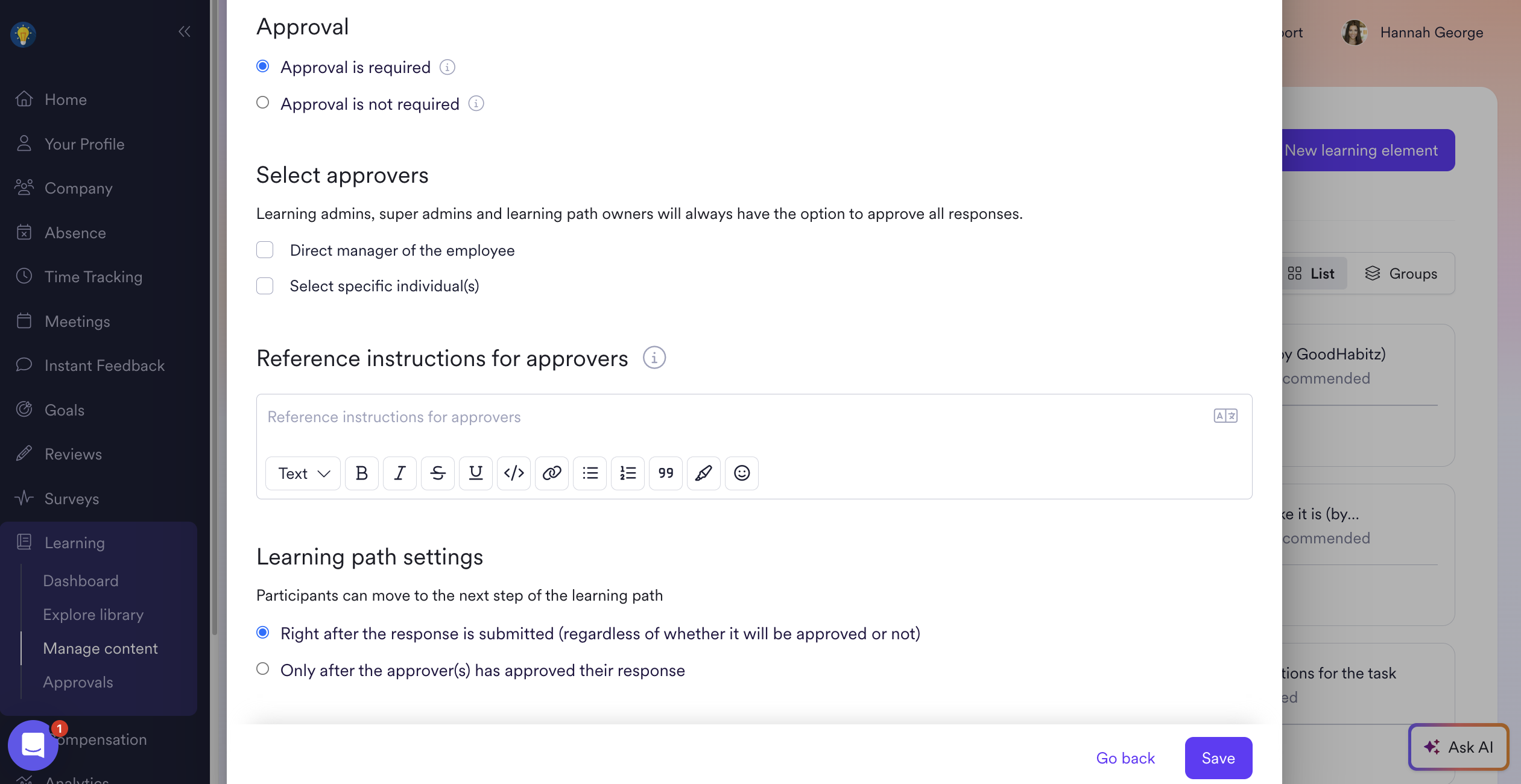
Task: Toggle bold formatting in editor toolbar
Action: (x=362, y=473)
